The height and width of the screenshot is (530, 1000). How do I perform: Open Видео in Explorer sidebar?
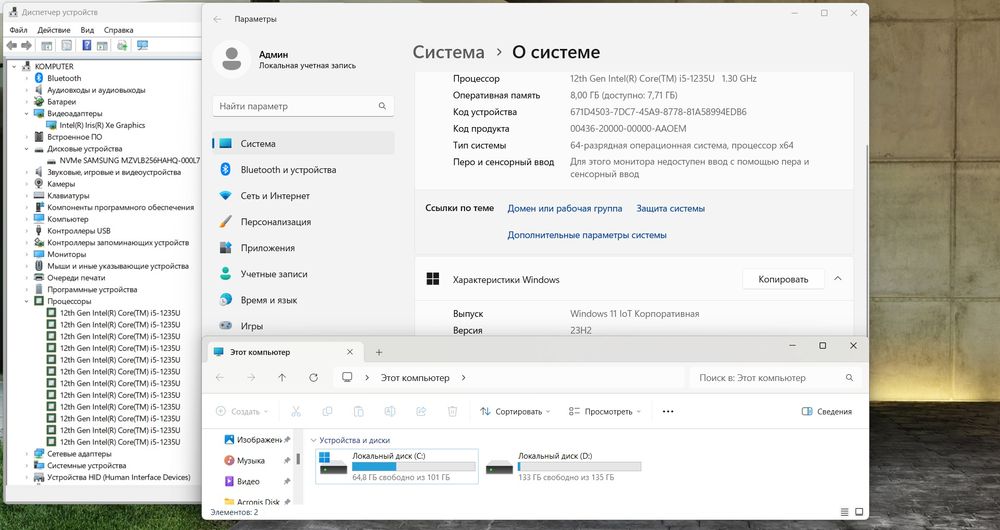pyautogui.click(x=248, y=482)
